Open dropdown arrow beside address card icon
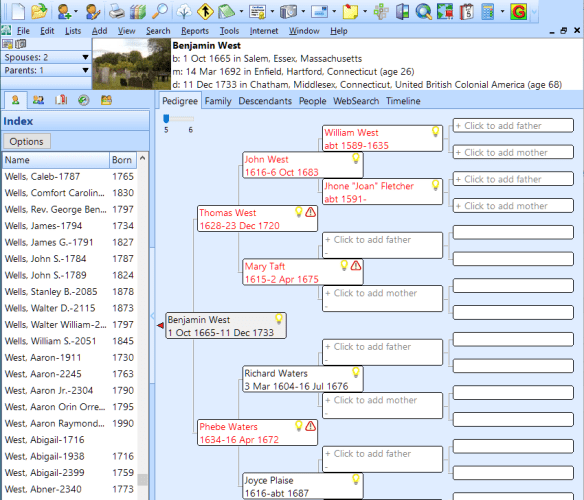Screen dimensions: 584x500 click(x=334, y=11)
